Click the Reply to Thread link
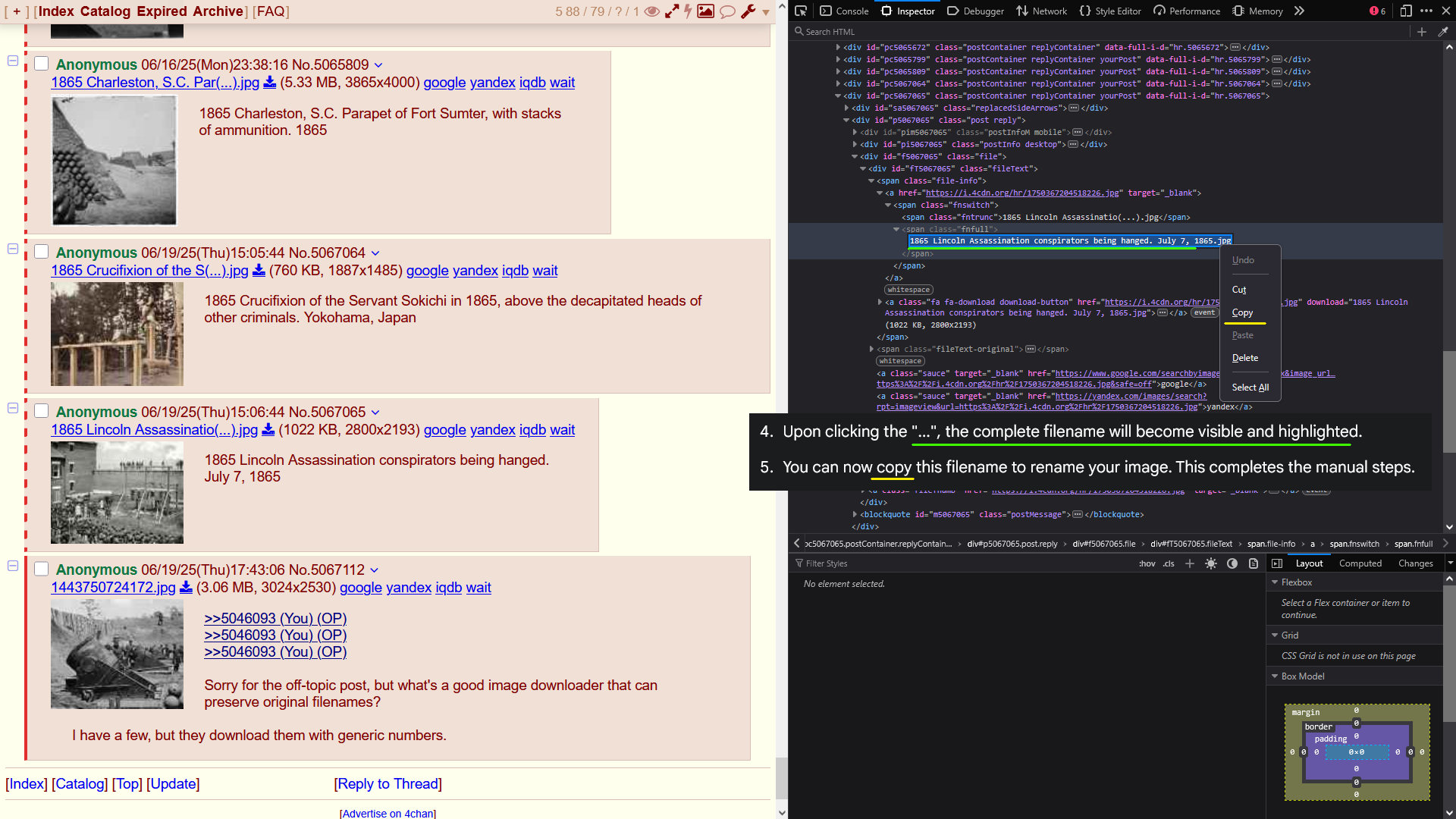This screenshot has height=819, width=1456. pyautogui.click(x=388, y=784)
